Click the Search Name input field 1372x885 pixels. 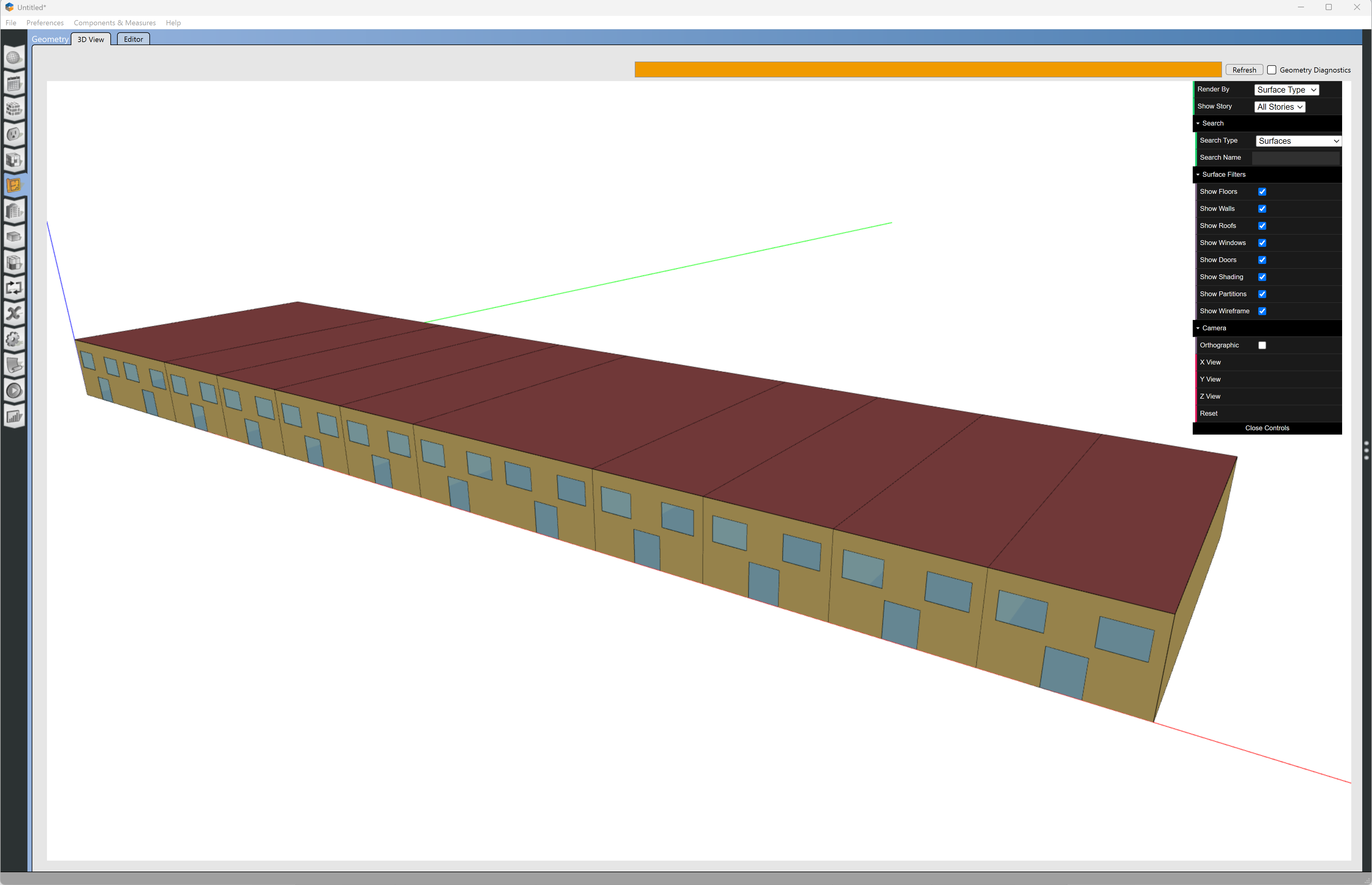click(1295, 158)
